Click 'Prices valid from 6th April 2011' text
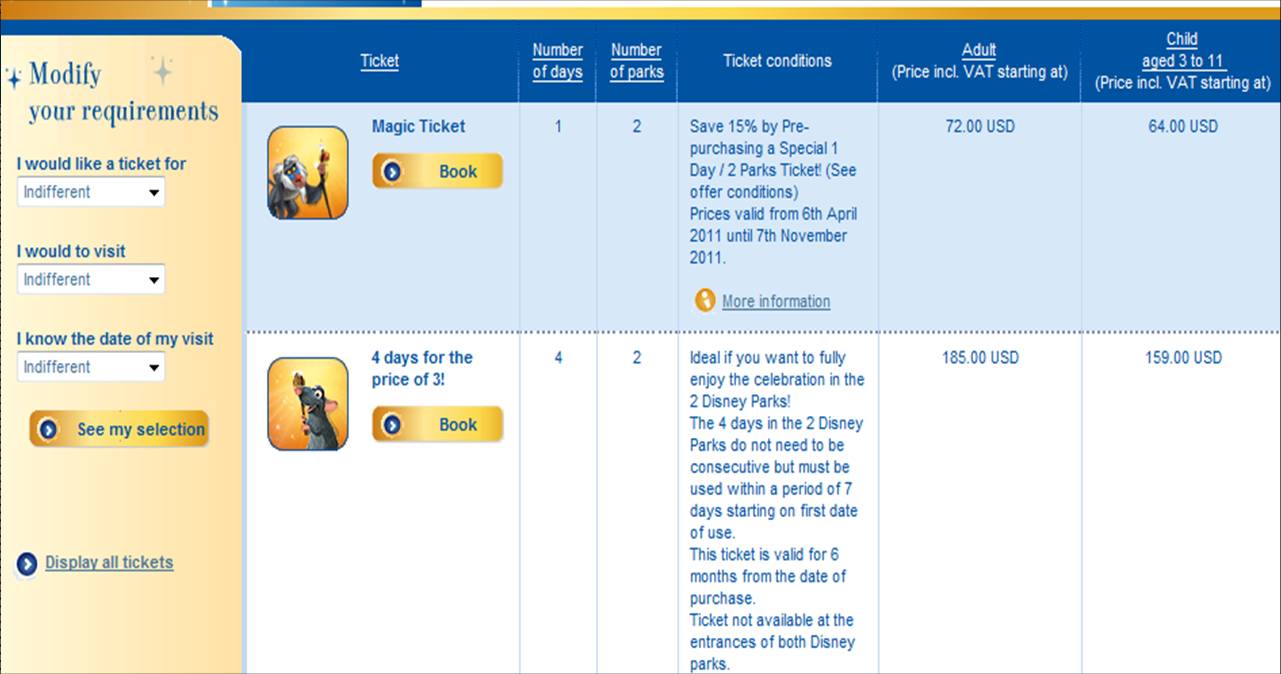This screenshot has width=1281, height=674. pyautogui.click(x=773, y=236)
